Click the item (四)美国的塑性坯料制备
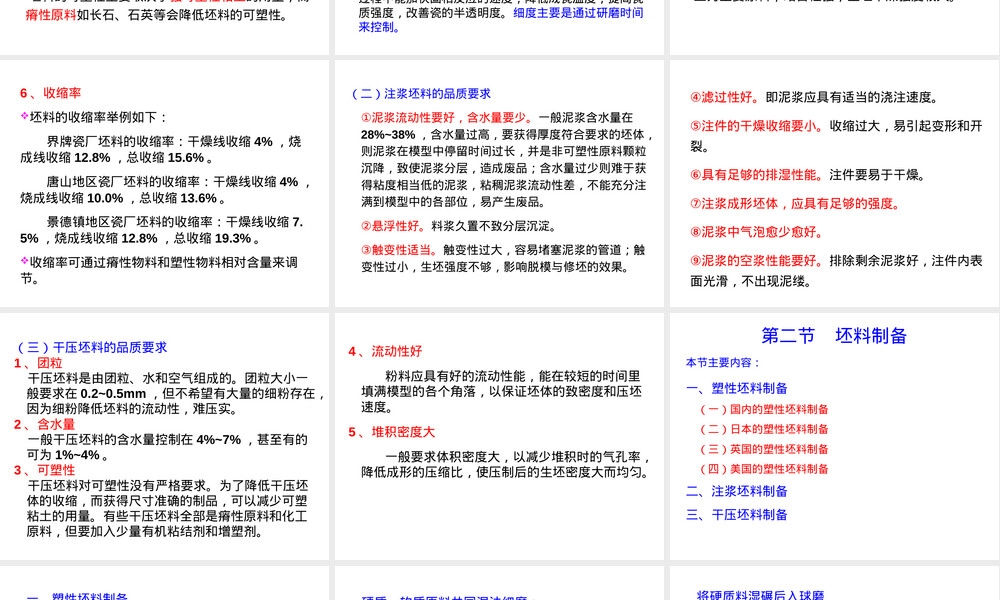 click(x=764, y=469)
